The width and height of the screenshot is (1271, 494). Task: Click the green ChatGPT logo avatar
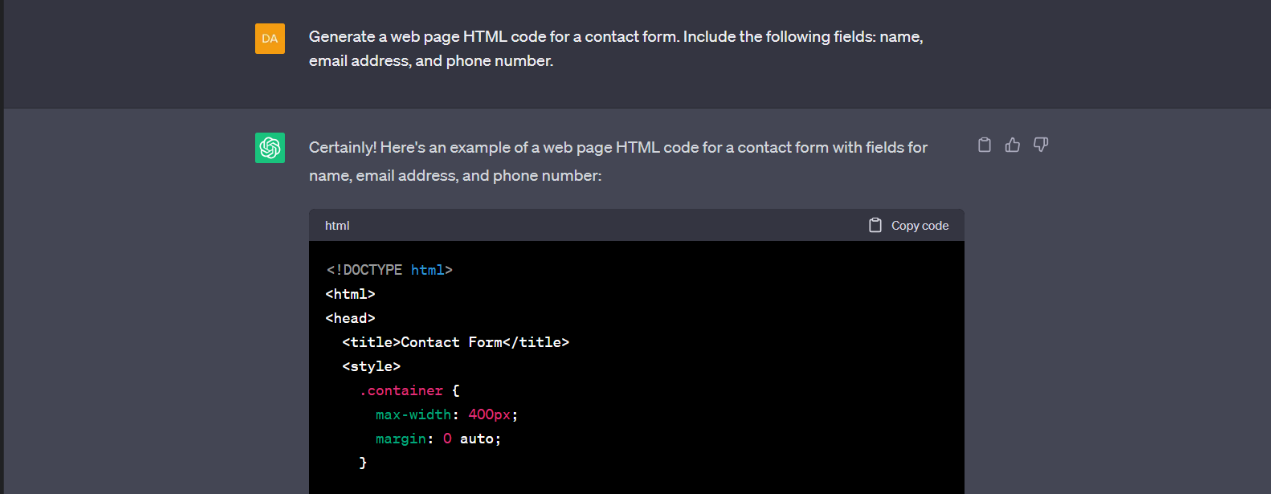[x=270, y=148]
